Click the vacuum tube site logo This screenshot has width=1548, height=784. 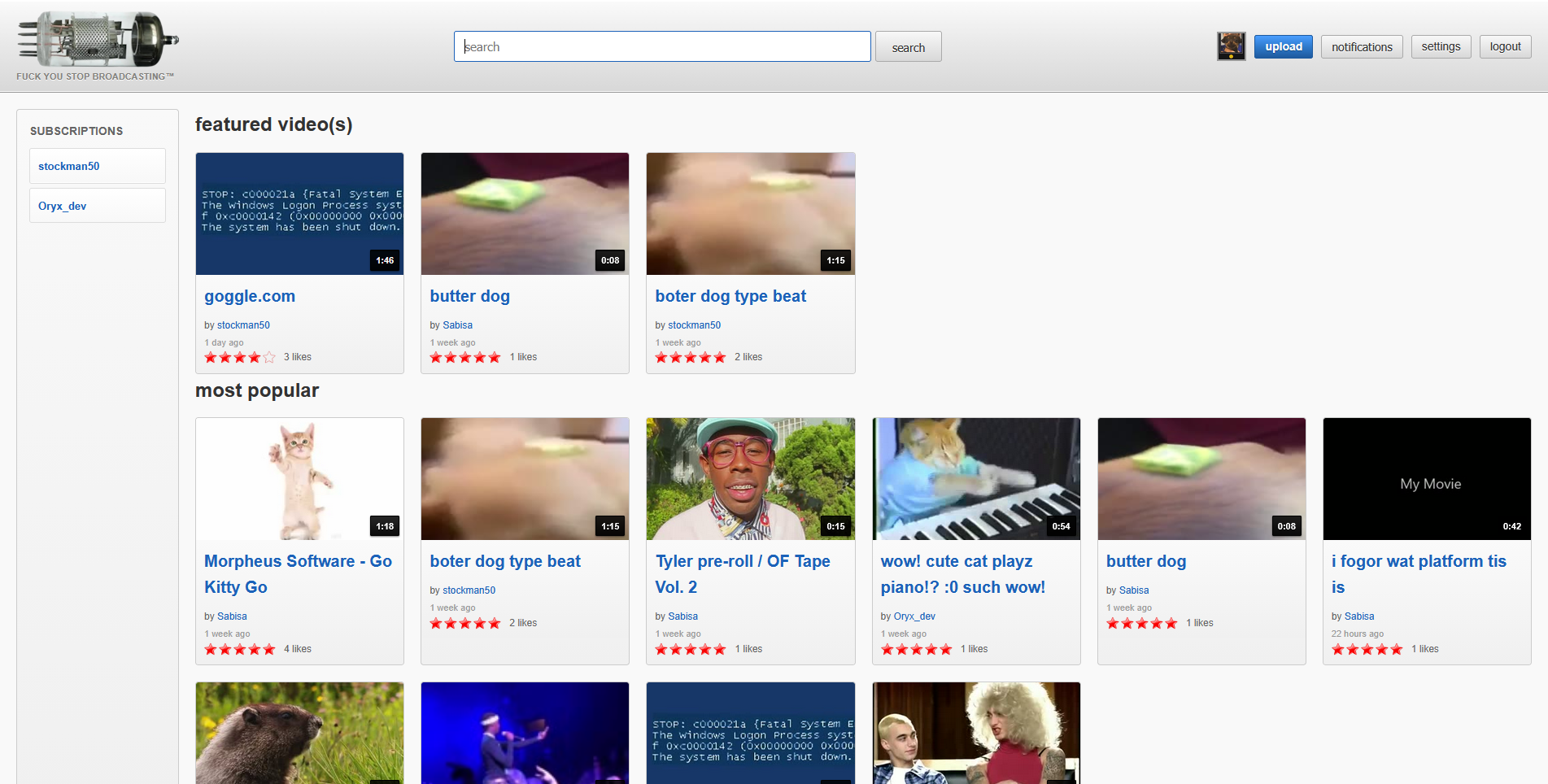[98, 39]
